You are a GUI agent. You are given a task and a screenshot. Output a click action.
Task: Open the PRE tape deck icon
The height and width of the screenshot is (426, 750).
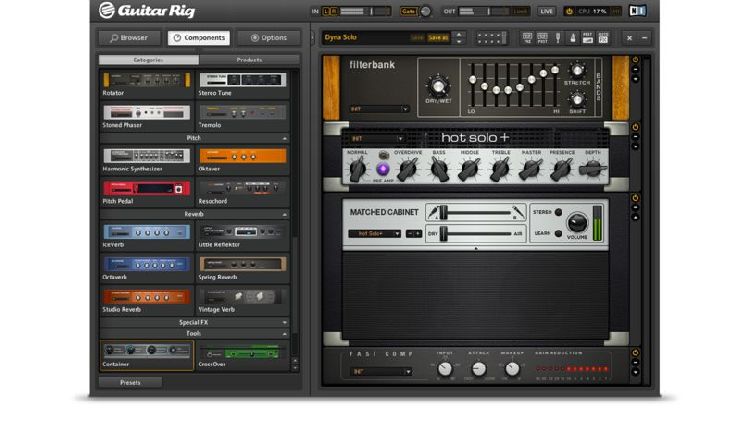click(527, 38)
